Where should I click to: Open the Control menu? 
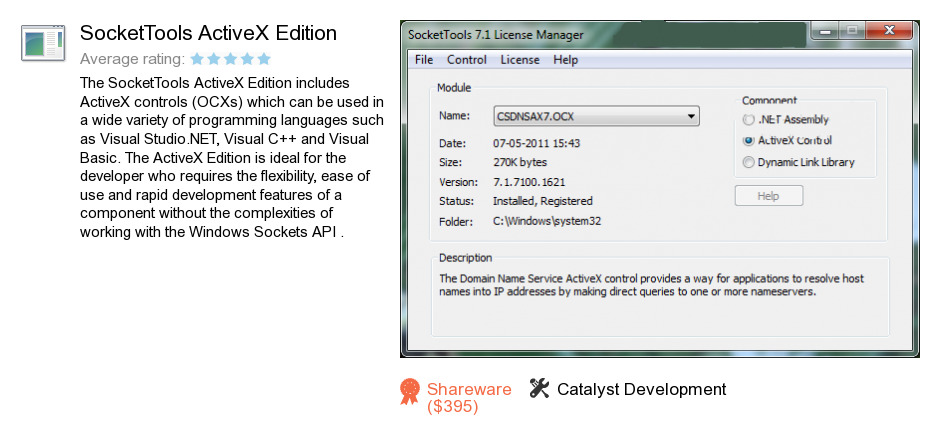click(467, 59)
